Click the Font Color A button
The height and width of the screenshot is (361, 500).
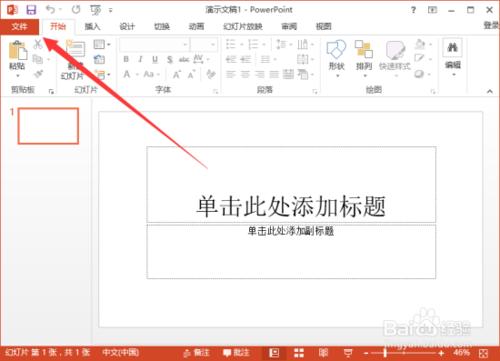pyautogui.click(x=127, y=74)
